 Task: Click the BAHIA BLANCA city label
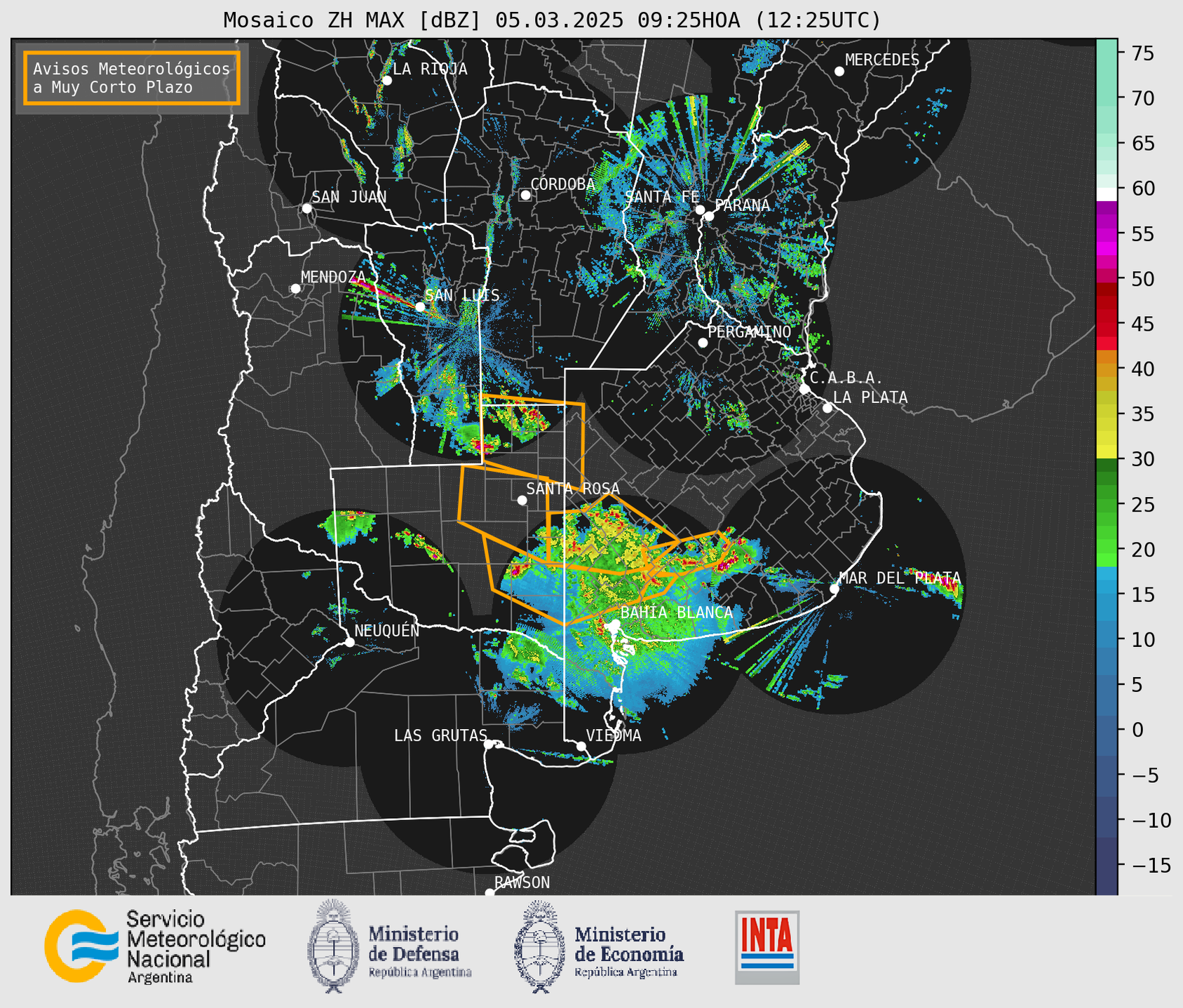pyautogui.click(x=677, y=613)
